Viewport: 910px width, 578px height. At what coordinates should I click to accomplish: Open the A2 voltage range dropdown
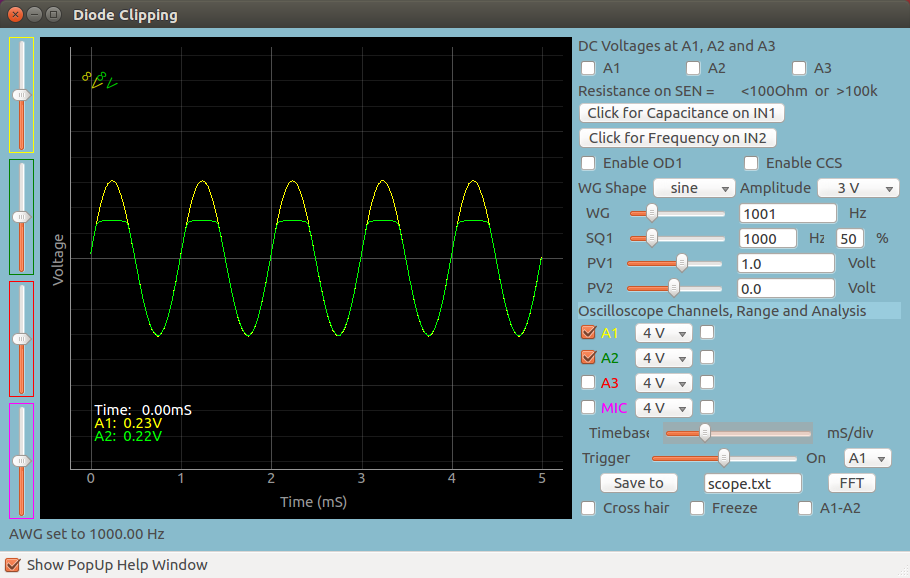pyautogui.click(x=663, y=357)
